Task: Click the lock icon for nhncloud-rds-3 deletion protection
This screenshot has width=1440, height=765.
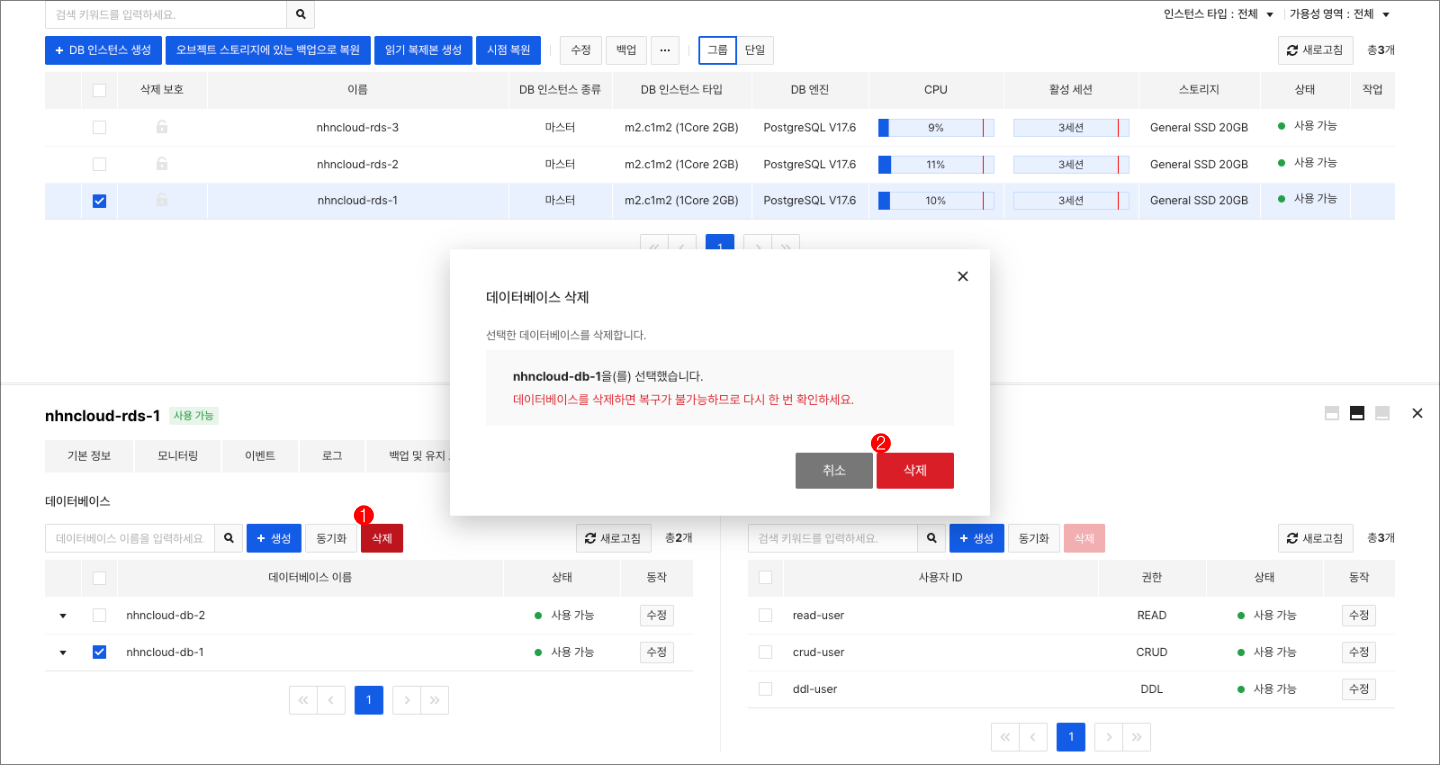Action: coord(163,127)
